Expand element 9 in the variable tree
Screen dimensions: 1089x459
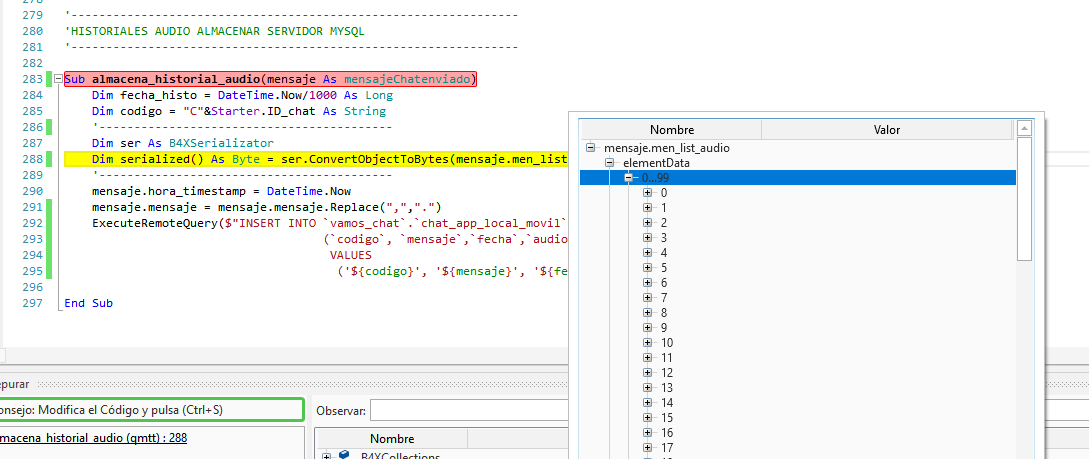tap(647, 328)
